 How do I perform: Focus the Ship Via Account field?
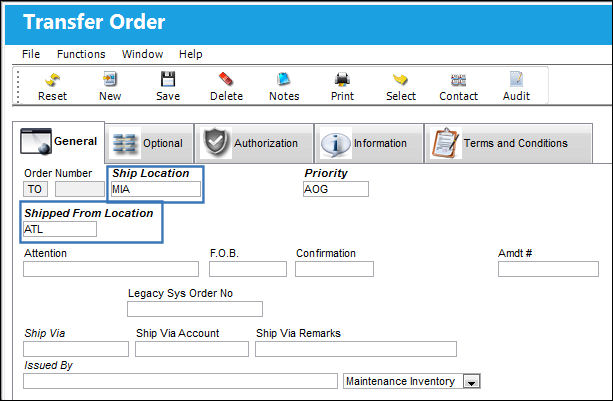[192, 349]
